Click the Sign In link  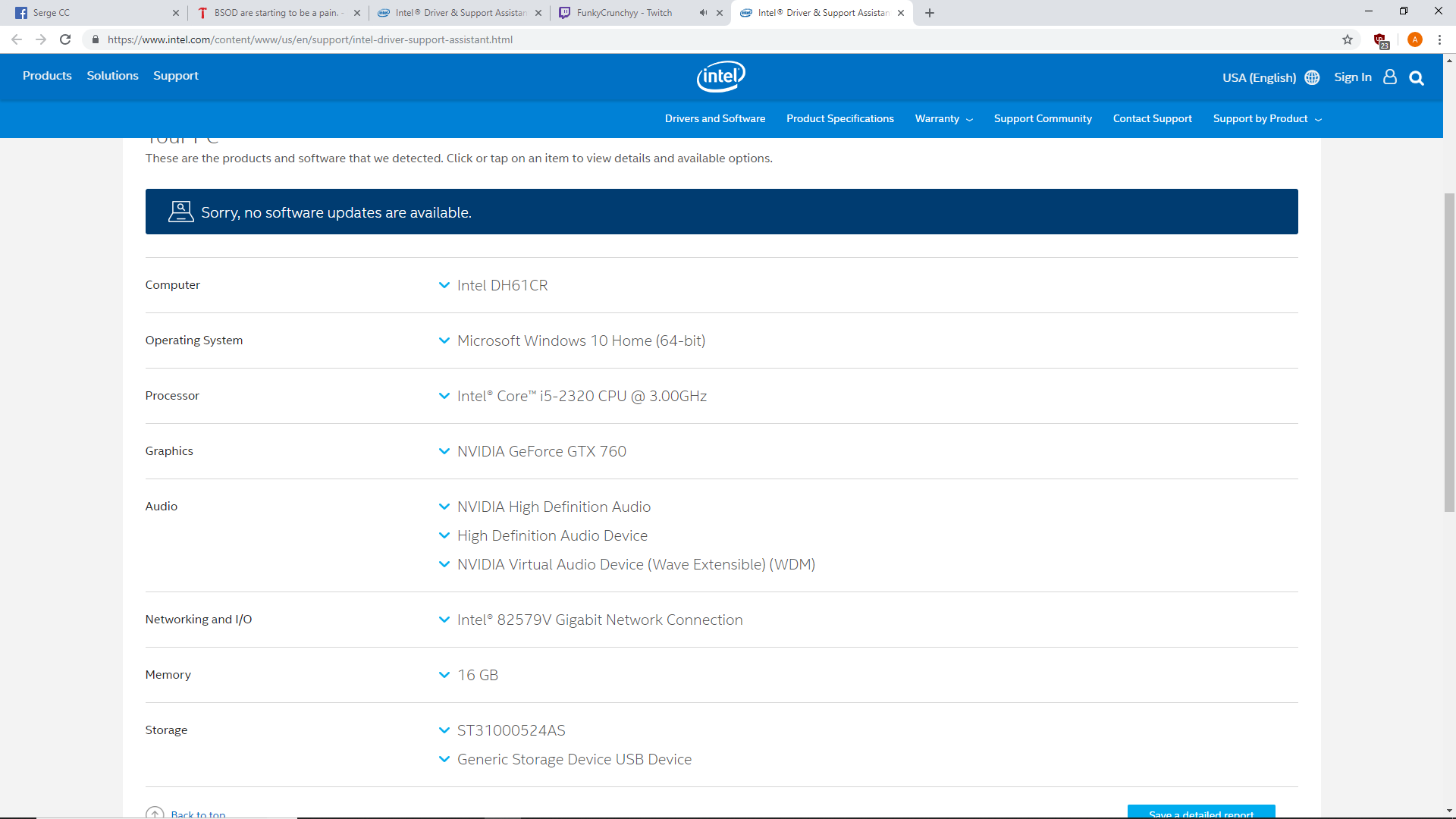tap(1353, 77)
